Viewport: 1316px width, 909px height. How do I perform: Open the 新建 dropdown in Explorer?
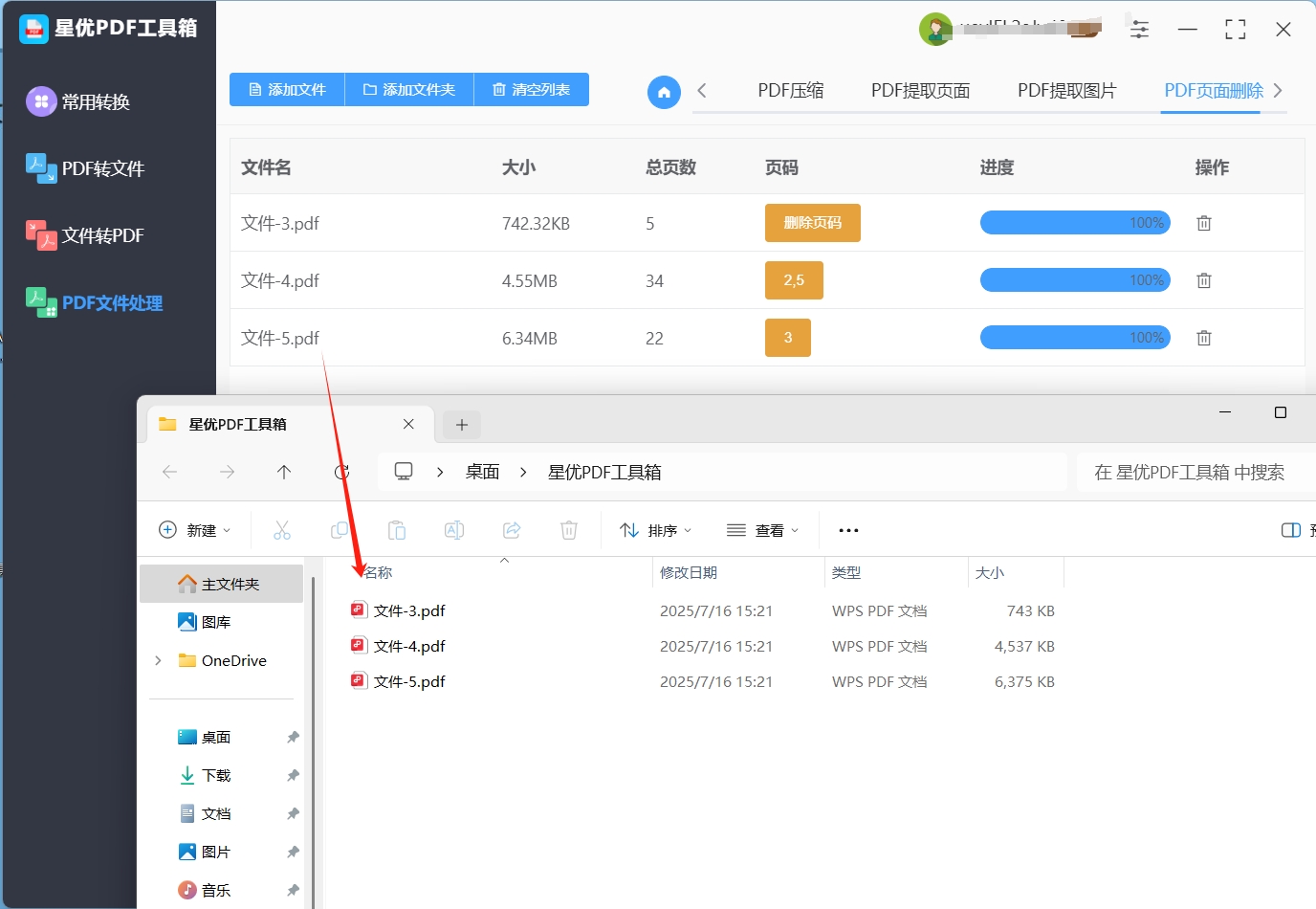click(x=195, y=530)
